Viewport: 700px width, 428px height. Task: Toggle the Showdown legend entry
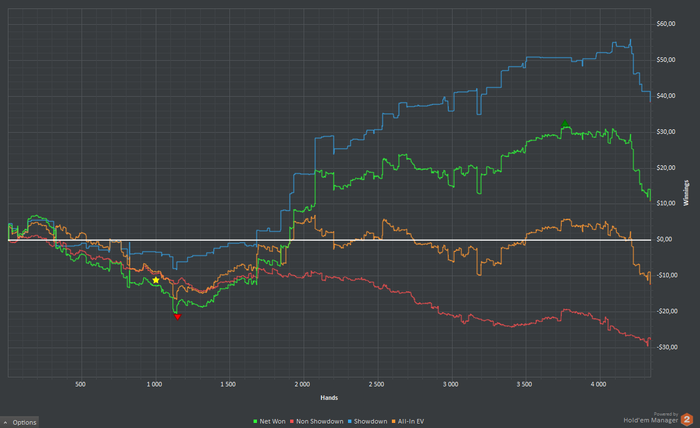click(x=367, y=421)
